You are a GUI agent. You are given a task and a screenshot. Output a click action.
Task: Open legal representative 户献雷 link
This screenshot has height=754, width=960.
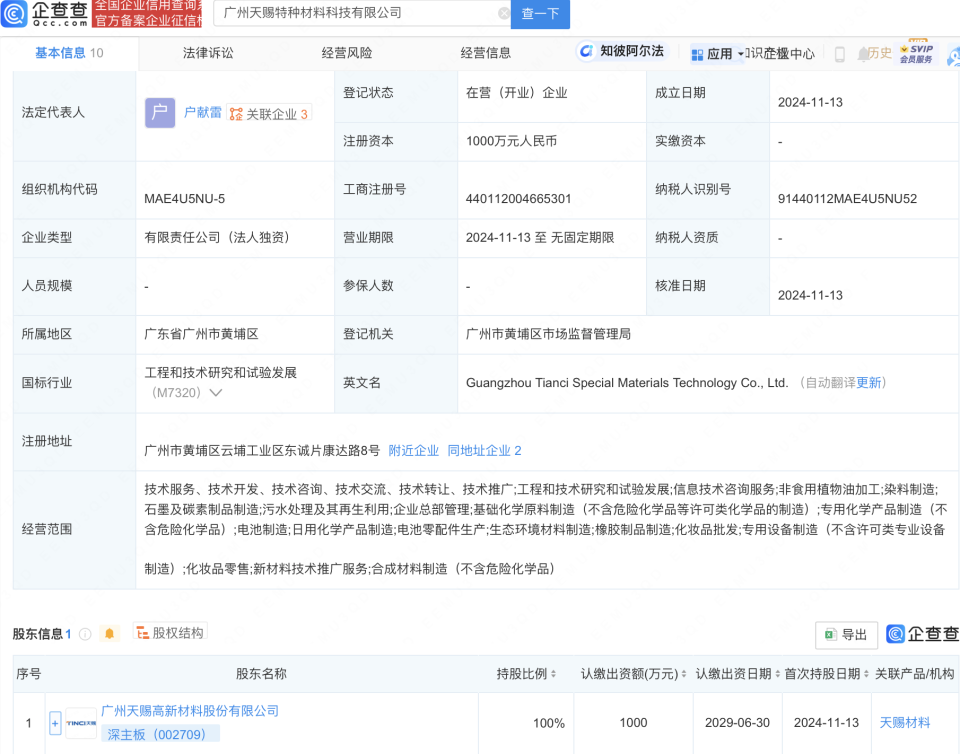tap(203, 113)
